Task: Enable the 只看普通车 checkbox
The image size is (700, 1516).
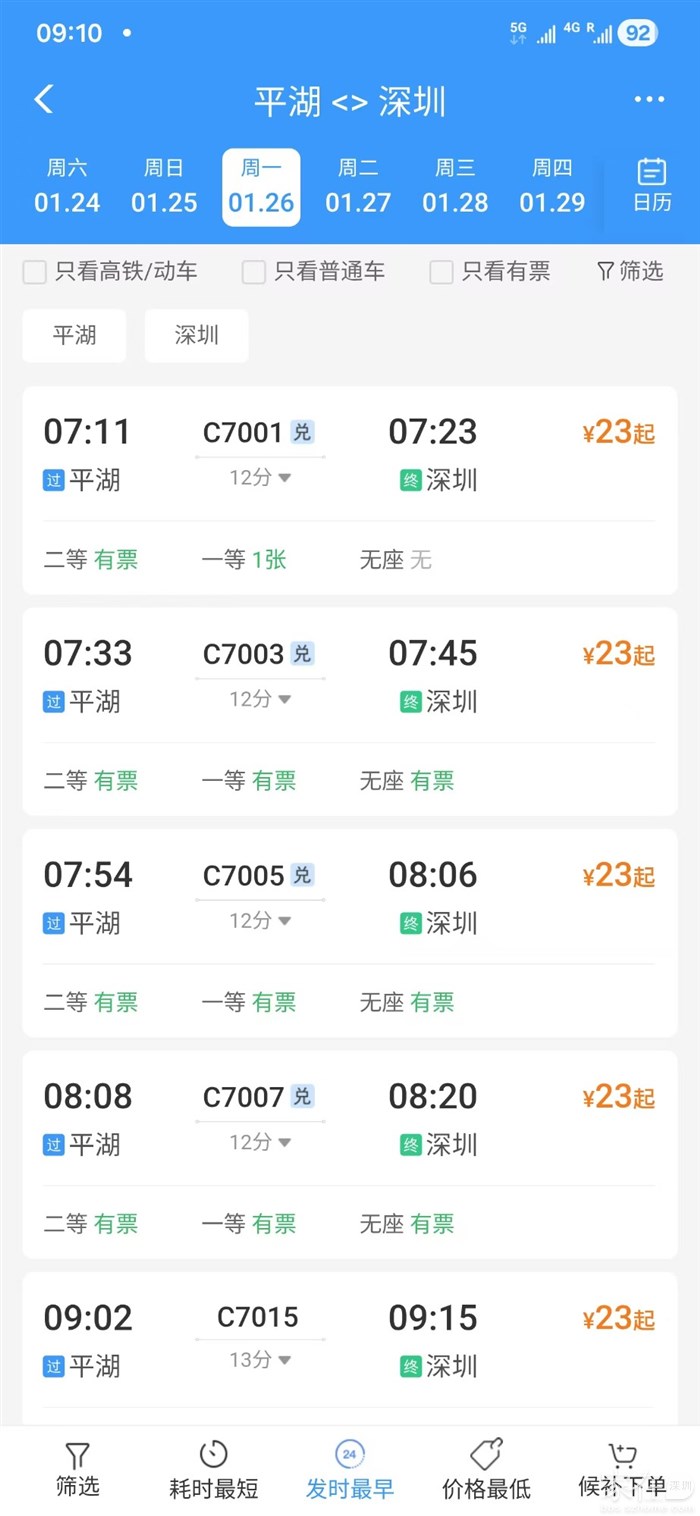Action: pos(254,272)
